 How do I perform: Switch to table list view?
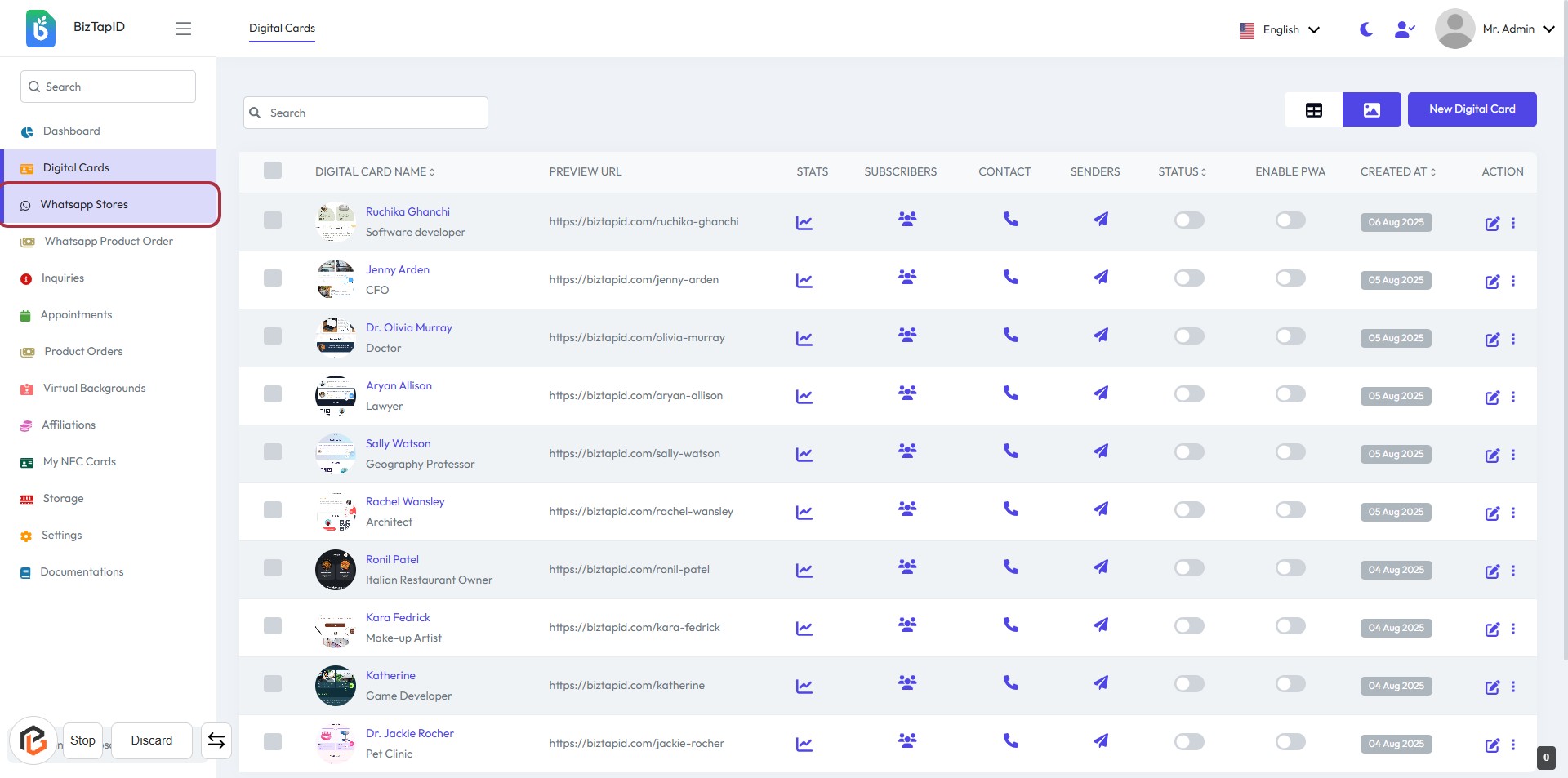1313,109
